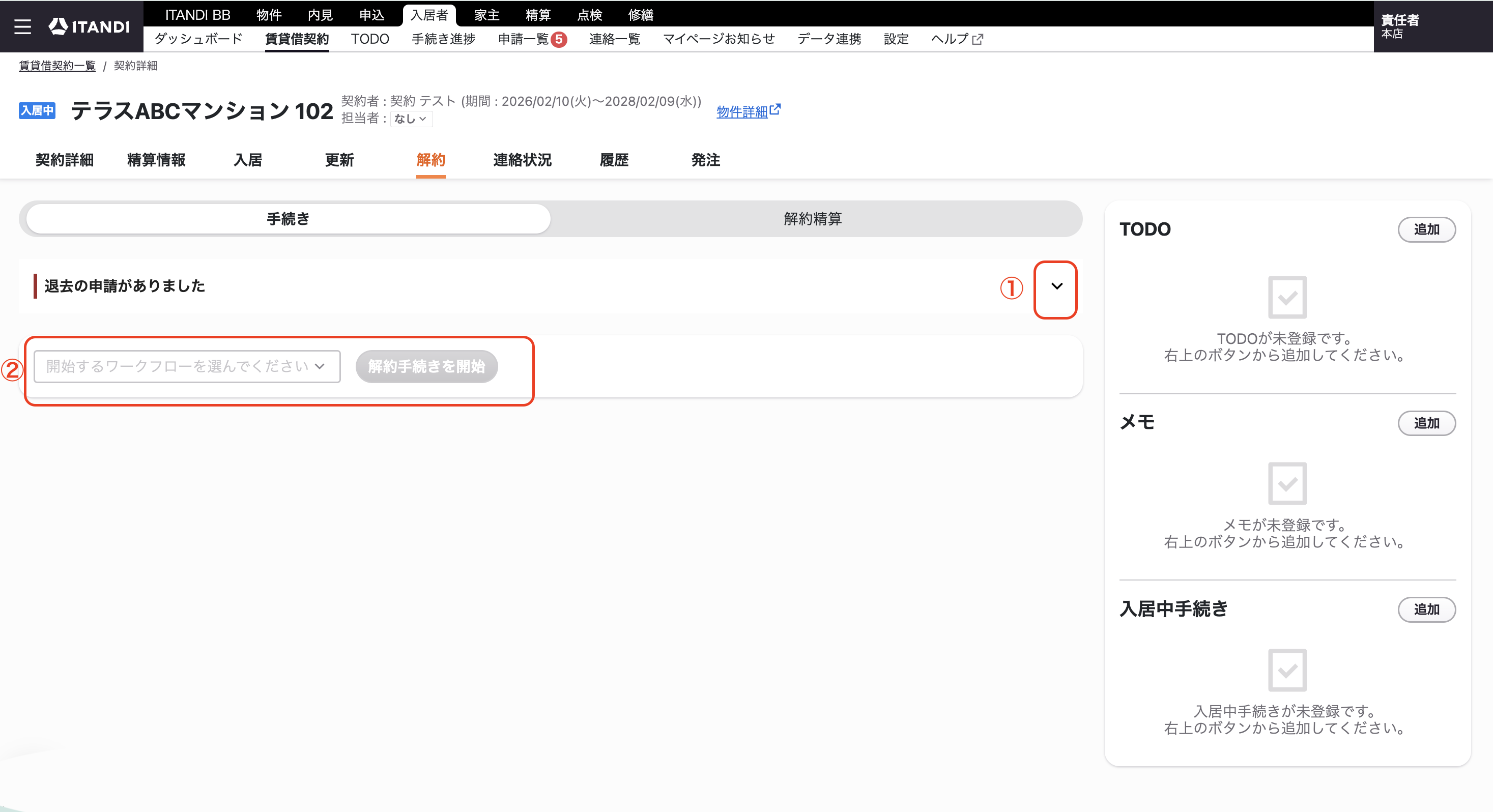The image size is (1493, 812).
Task: Click the 解約手続きを開始 button
Action: point(426,366)
